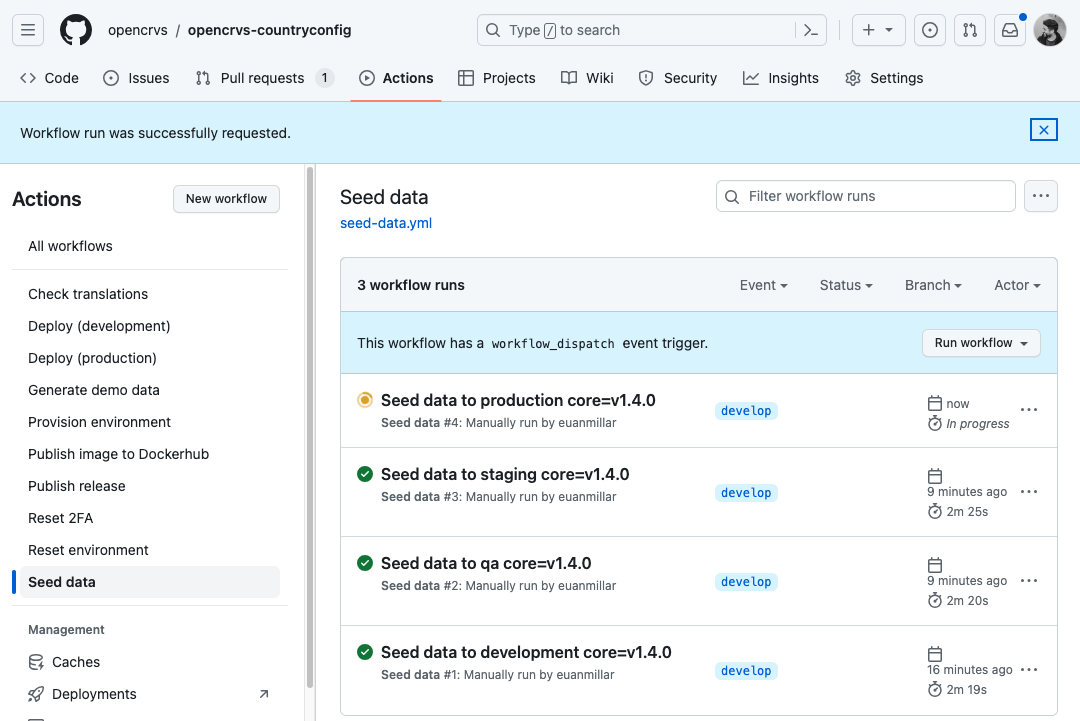The image size is (1080, 721).
Task: Switch to the Insights tab
Action: tap(781, 78)
